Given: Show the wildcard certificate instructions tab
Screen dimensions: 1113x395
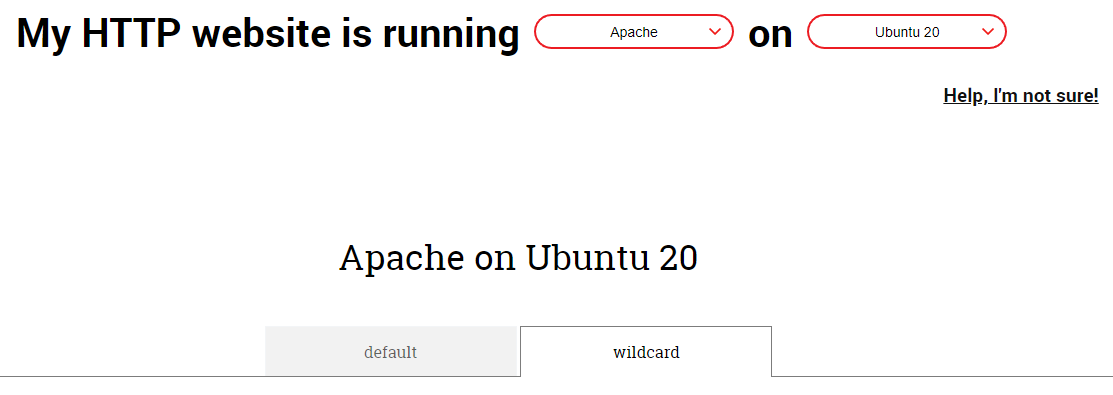Looking at the screenshot, I should point(646,352).
